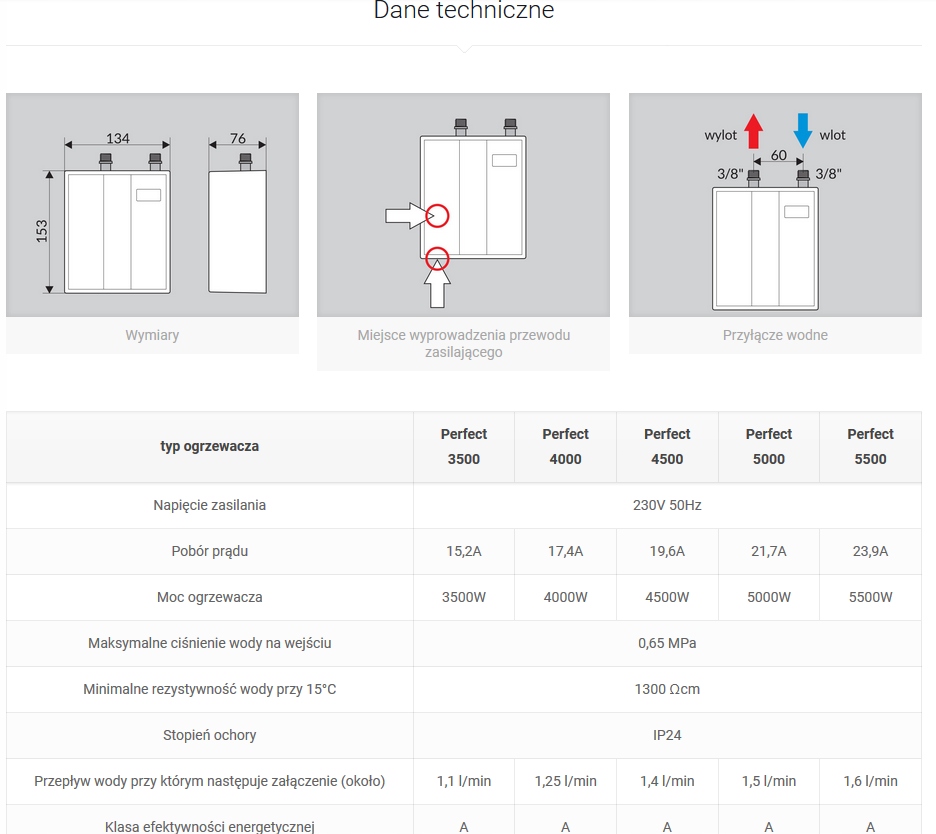Open the Wymiary dimensions diagram thumbnail

tap(152, 205)
